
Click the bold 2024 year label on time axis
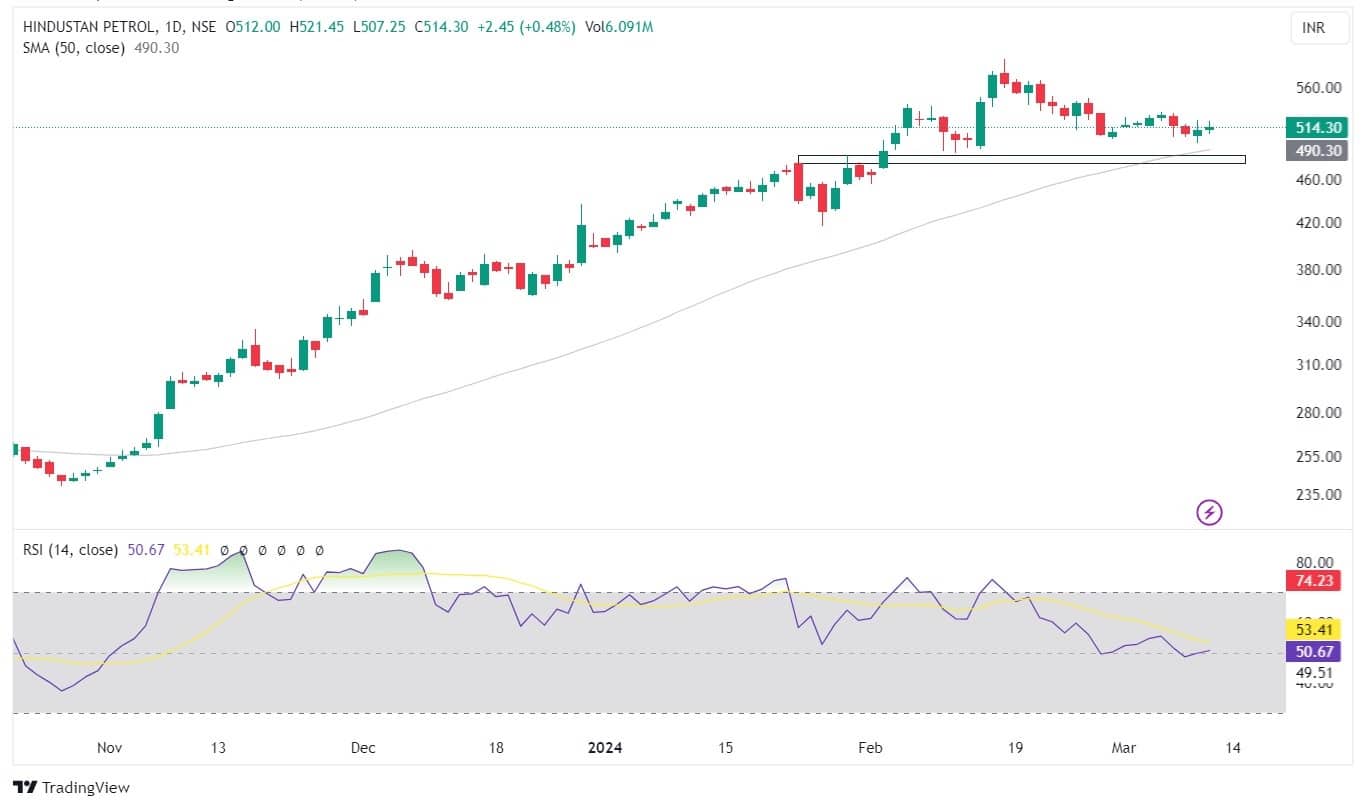tap(606, 748)
